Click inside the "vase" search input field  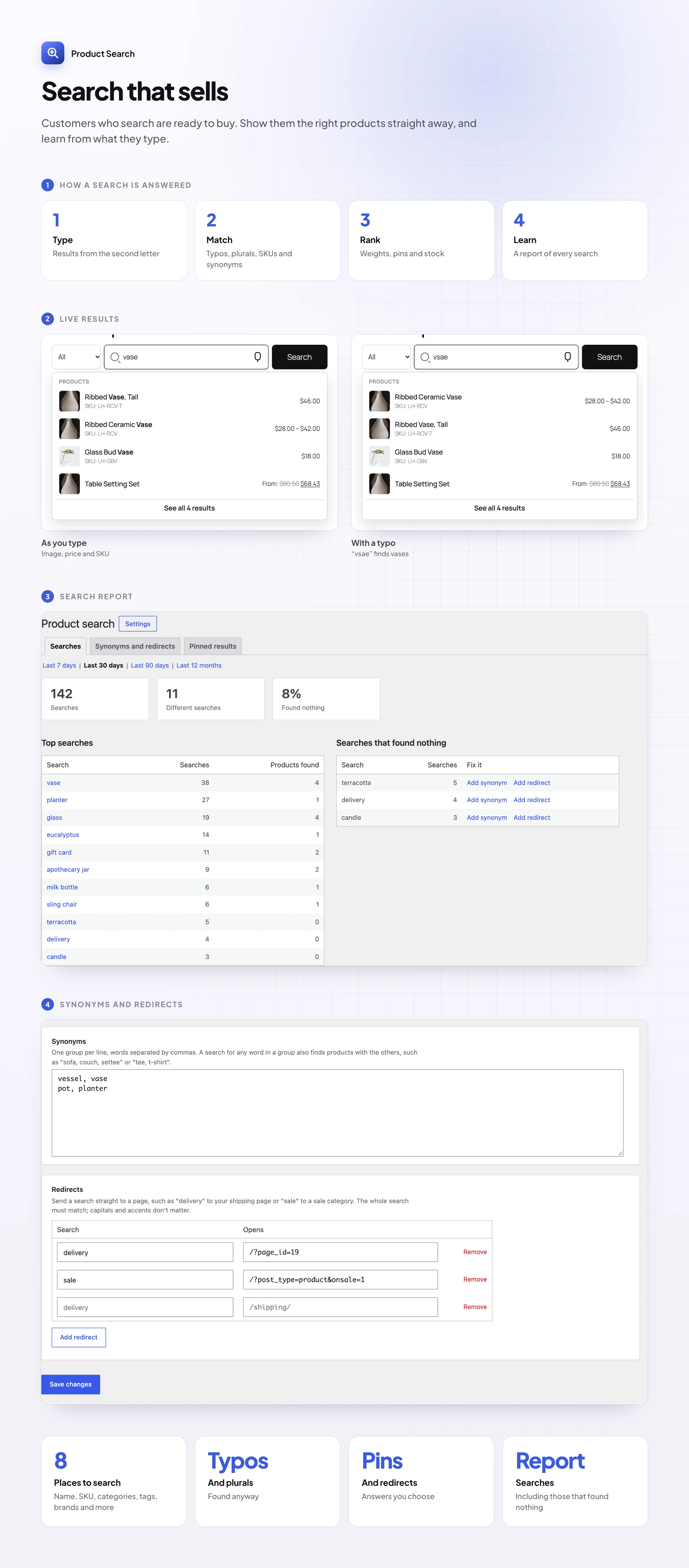coord(186,357)
